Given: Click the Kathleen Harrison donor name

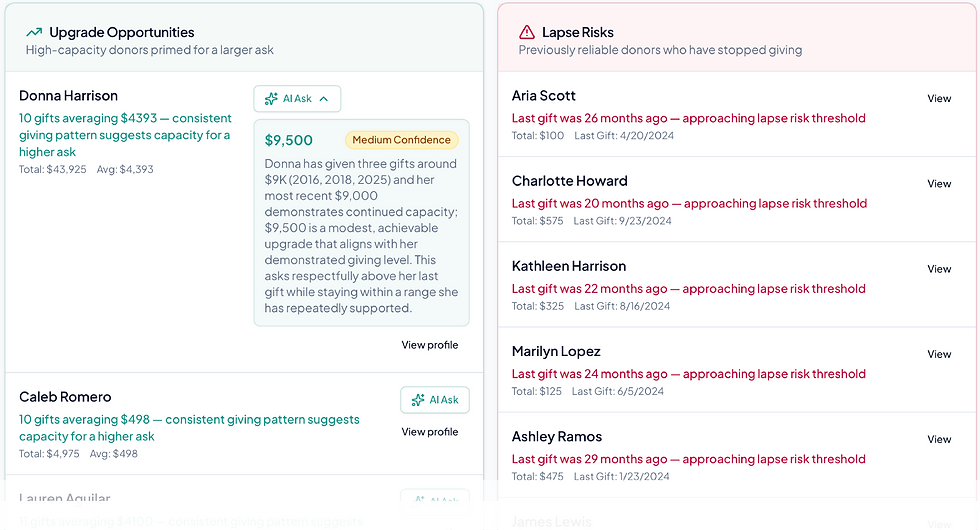Looking at the screenshot, I should pyautogui.click(x=569, y=266).
